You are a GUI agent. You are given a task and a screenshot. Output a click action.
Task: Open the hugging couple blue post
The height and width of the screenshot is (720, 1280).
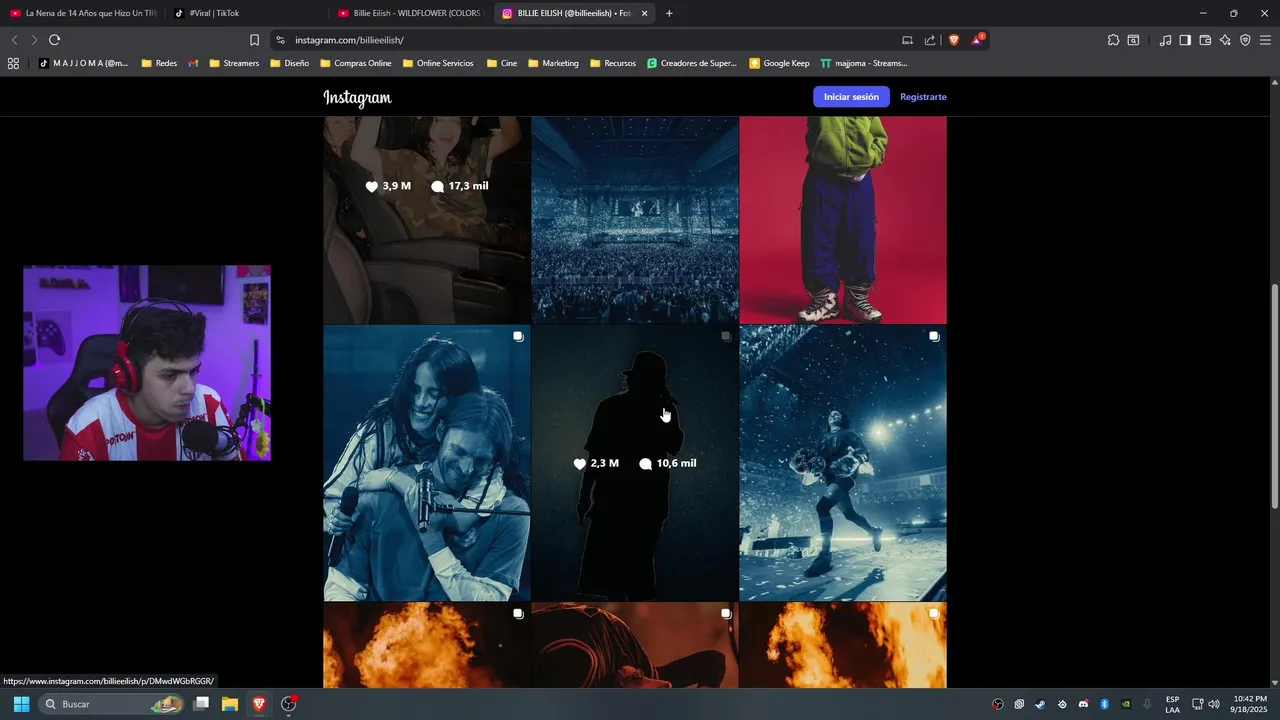[427, 463]
